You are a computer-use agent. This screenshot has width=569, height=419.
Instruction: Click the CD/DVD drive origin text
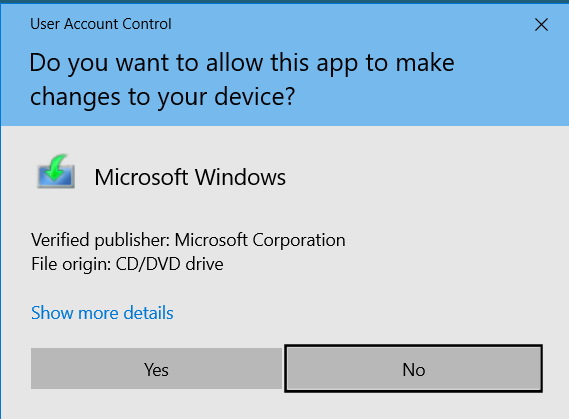169,264
